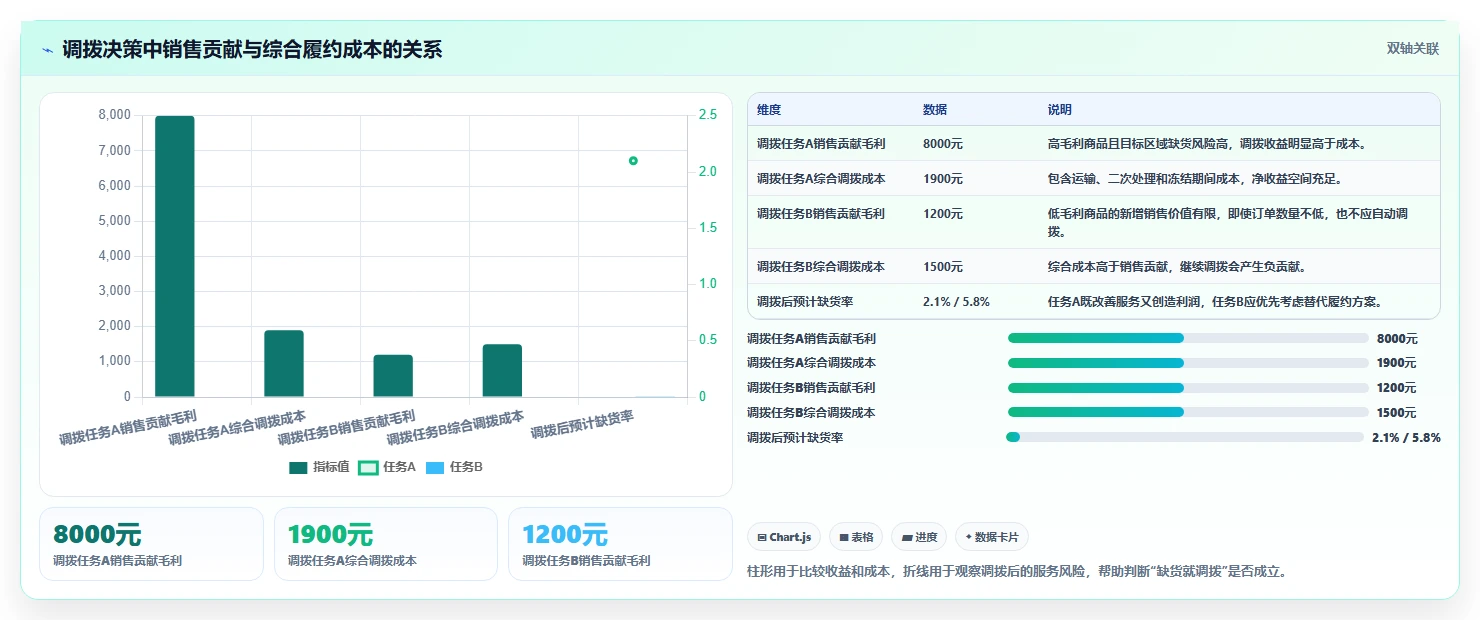Click the 维度 table column header

pyautogui.click(x=769, y=109)
